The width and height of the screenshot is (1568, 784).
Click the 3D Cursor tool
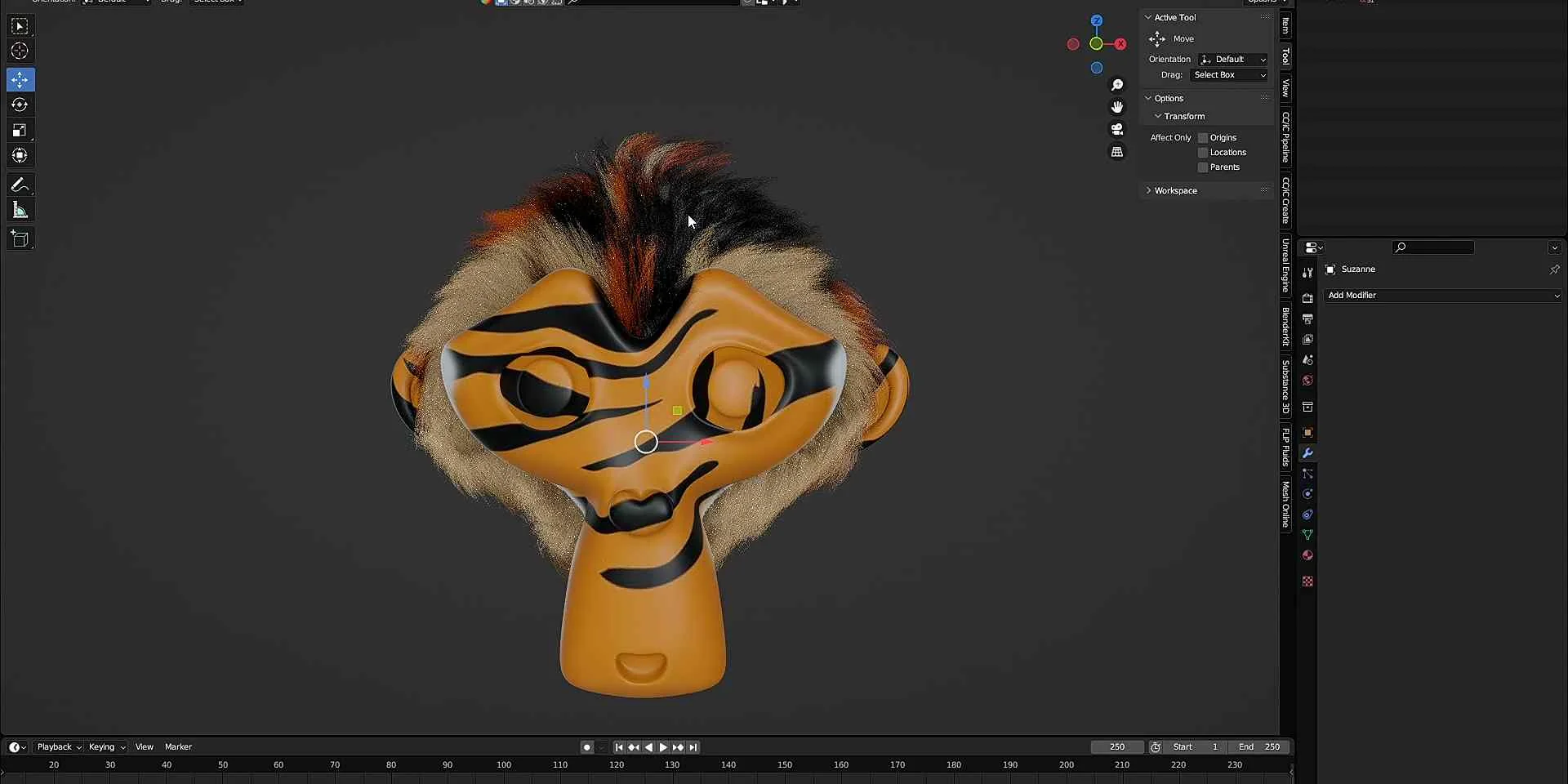[x=20, y=51]
